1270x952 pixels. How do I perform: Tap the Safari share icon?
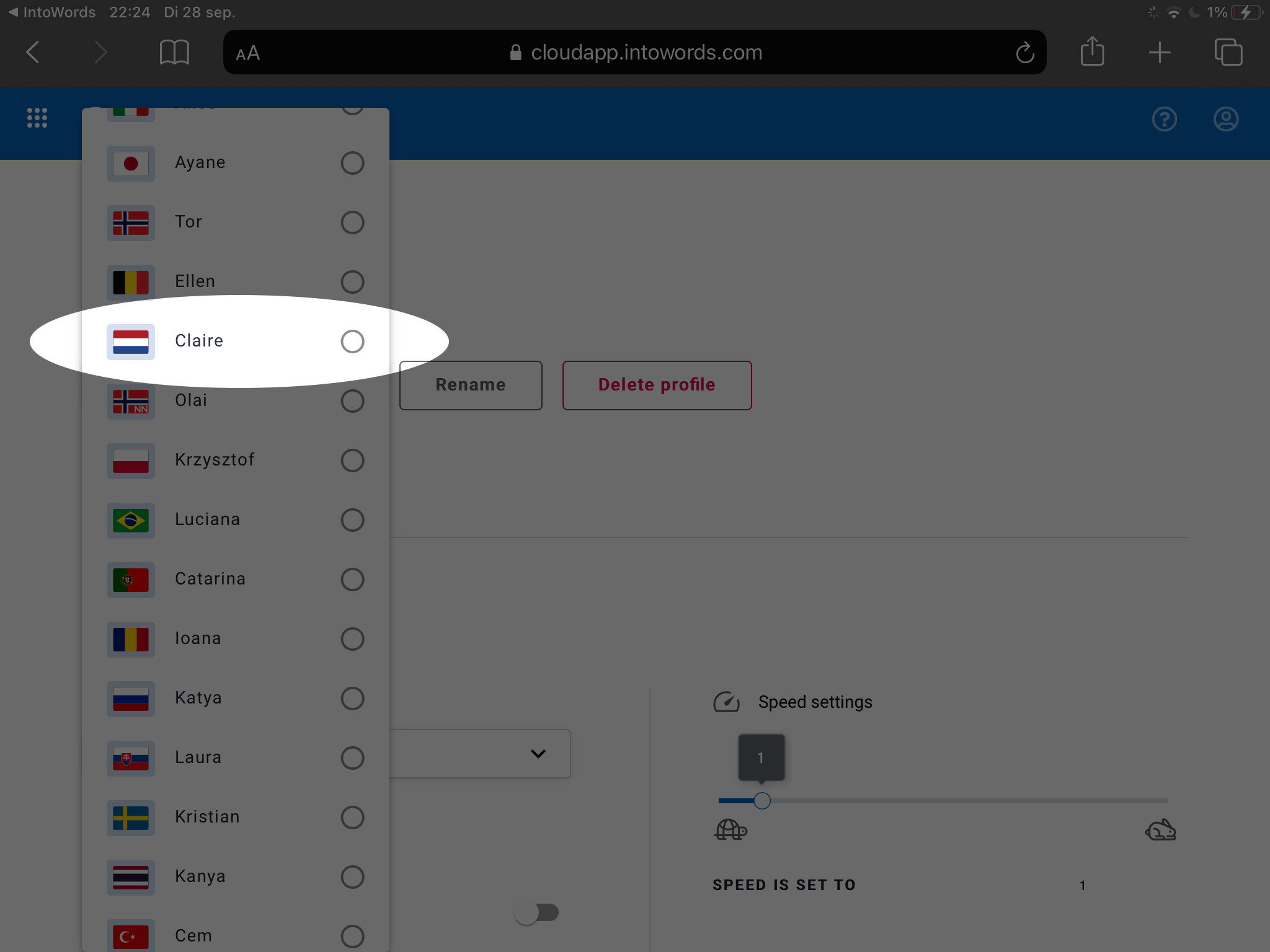pos(1092,51)
